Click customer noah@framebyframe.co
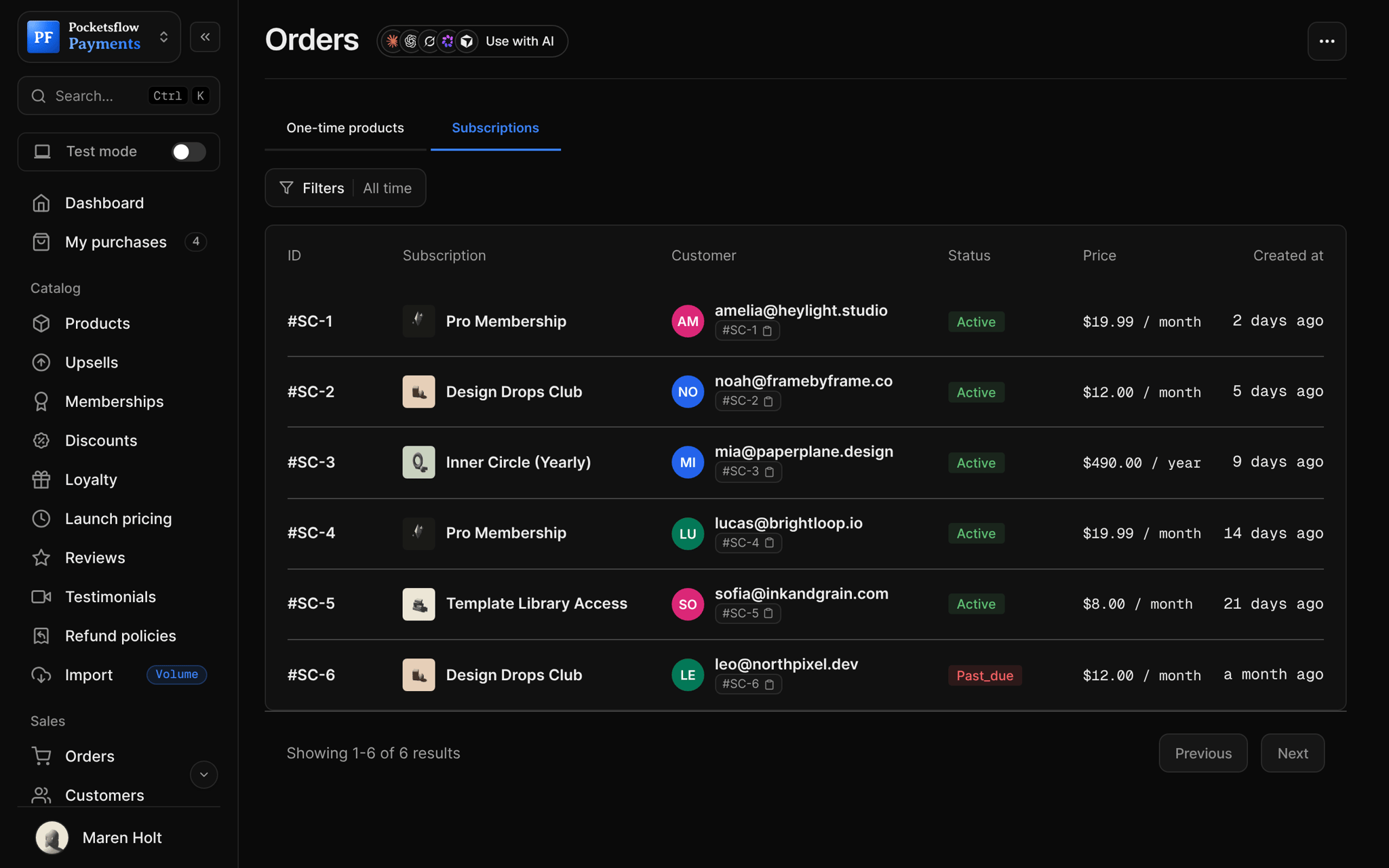 (803, 381)
